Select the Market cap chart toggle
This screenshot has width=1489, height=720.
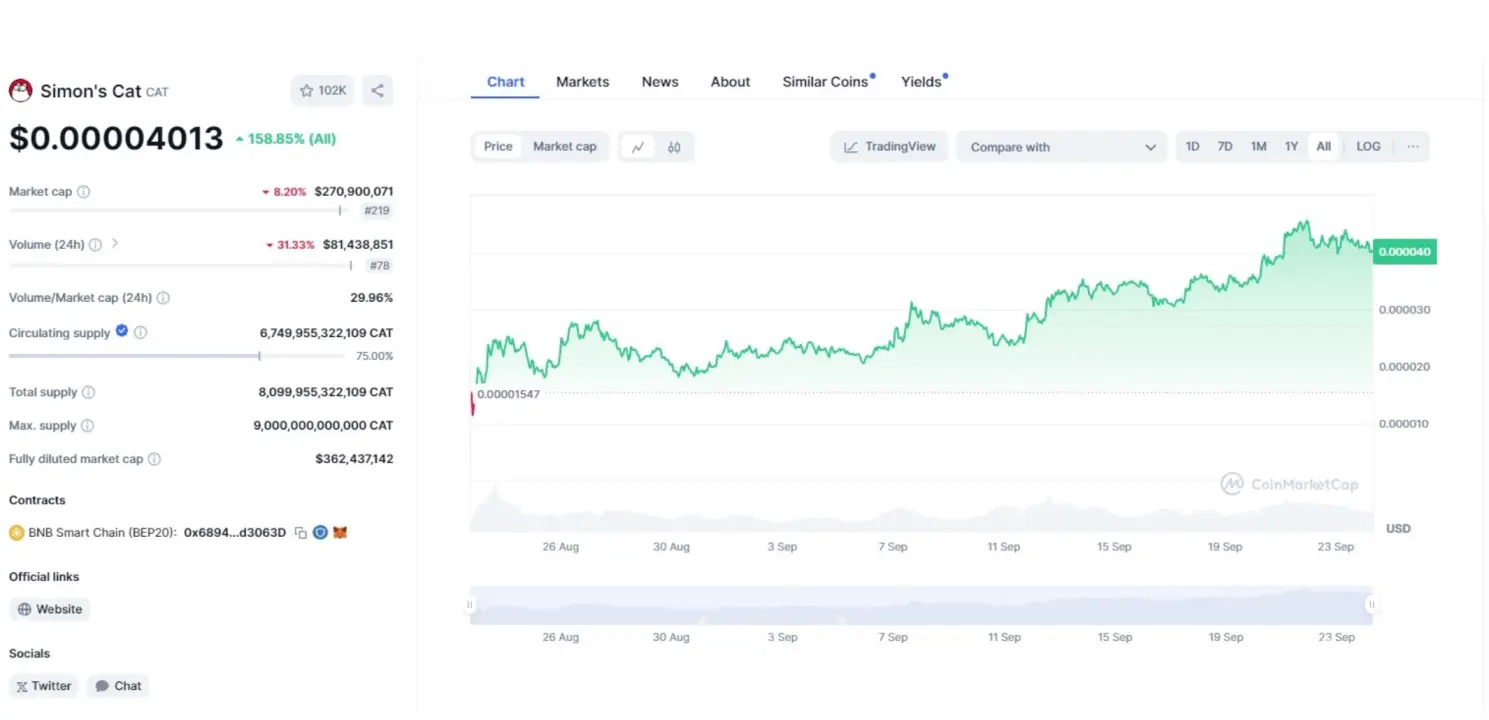564,147
